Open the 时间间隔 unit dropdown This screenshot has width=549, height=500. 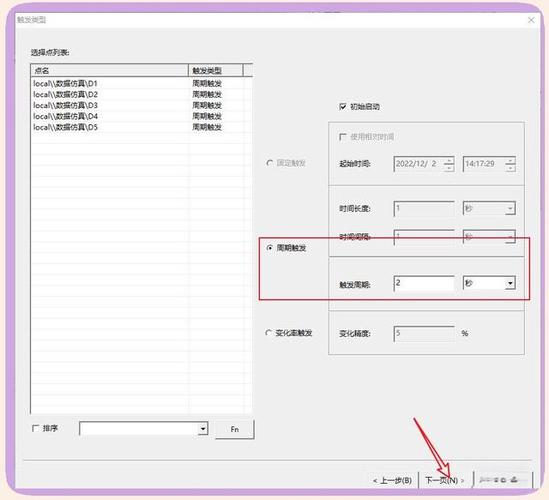[510, 237]
